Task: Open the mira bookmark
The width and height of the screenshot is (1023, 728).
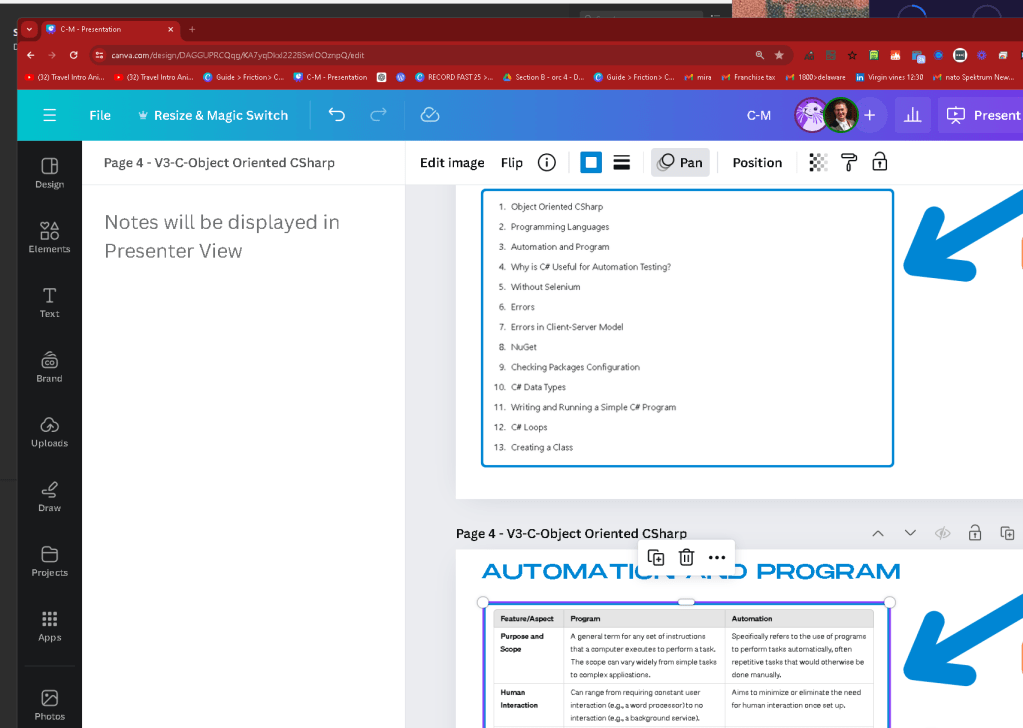Action: point(697,77)
